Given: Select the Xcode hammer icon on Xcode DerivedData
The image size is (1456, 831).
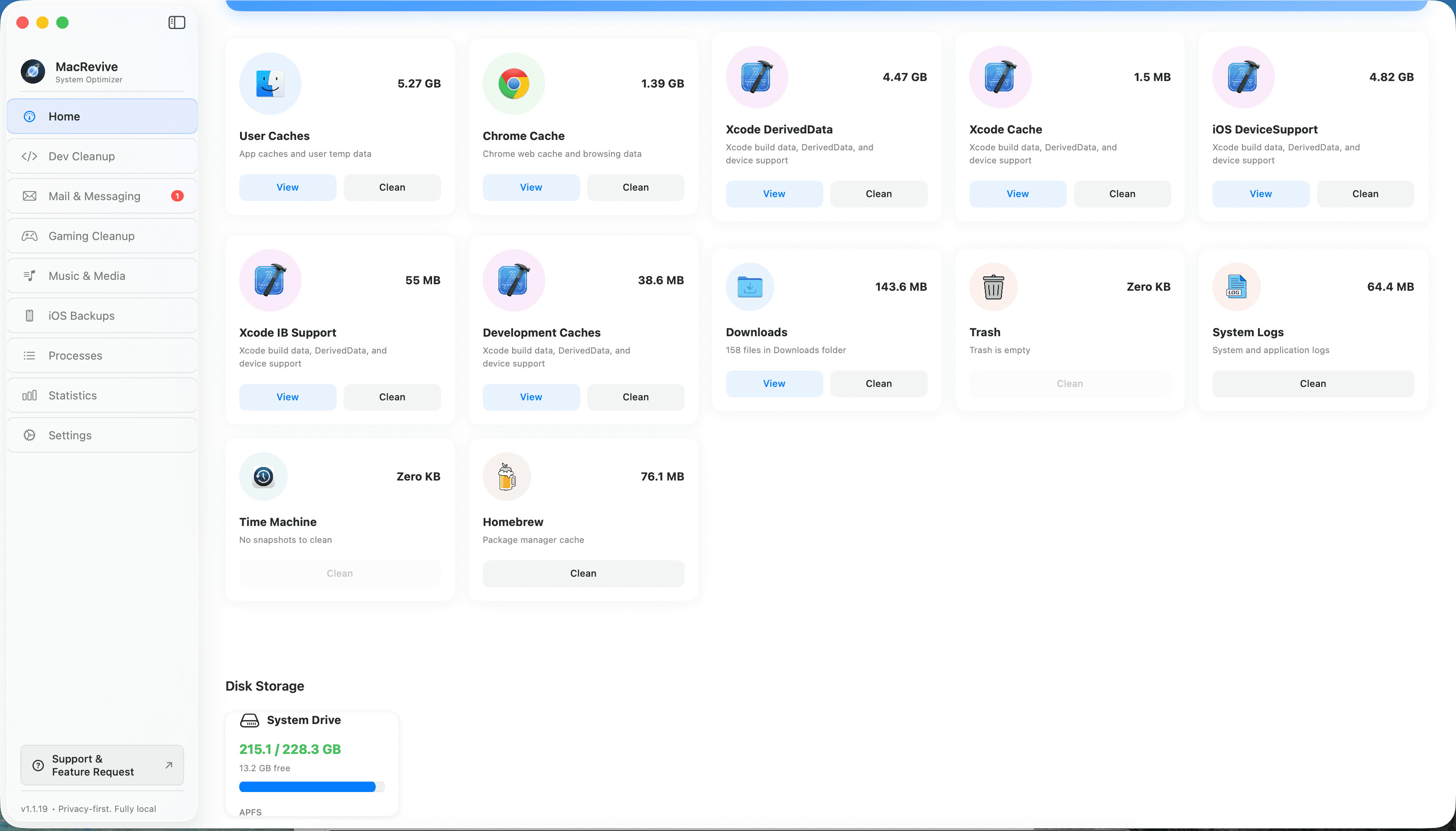Looking at the screenshot, I should (x=756, y=77).
